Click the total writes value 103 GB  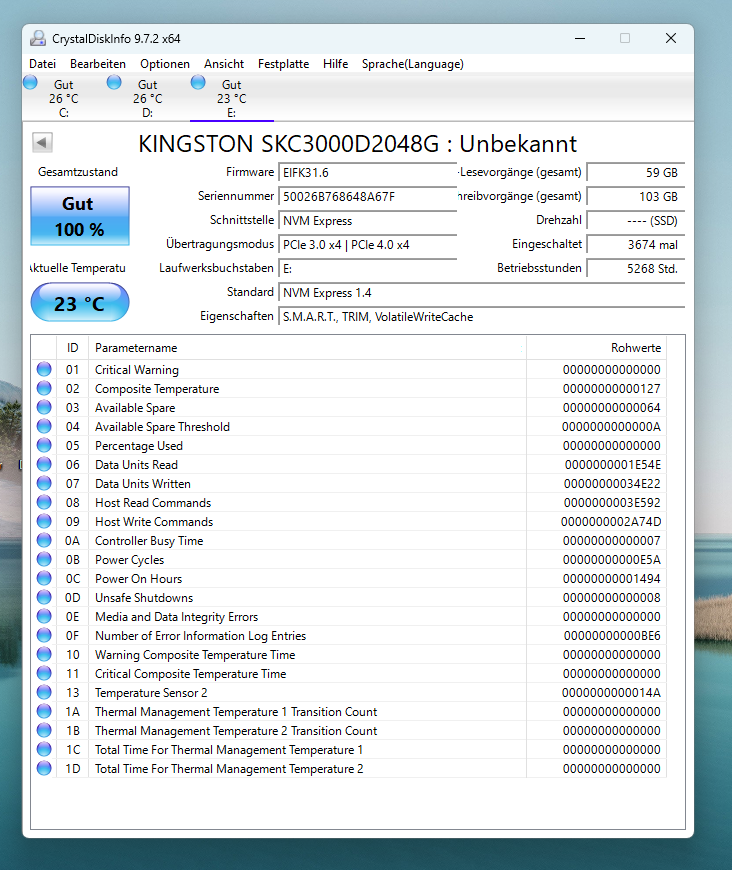tap(635, 196)
